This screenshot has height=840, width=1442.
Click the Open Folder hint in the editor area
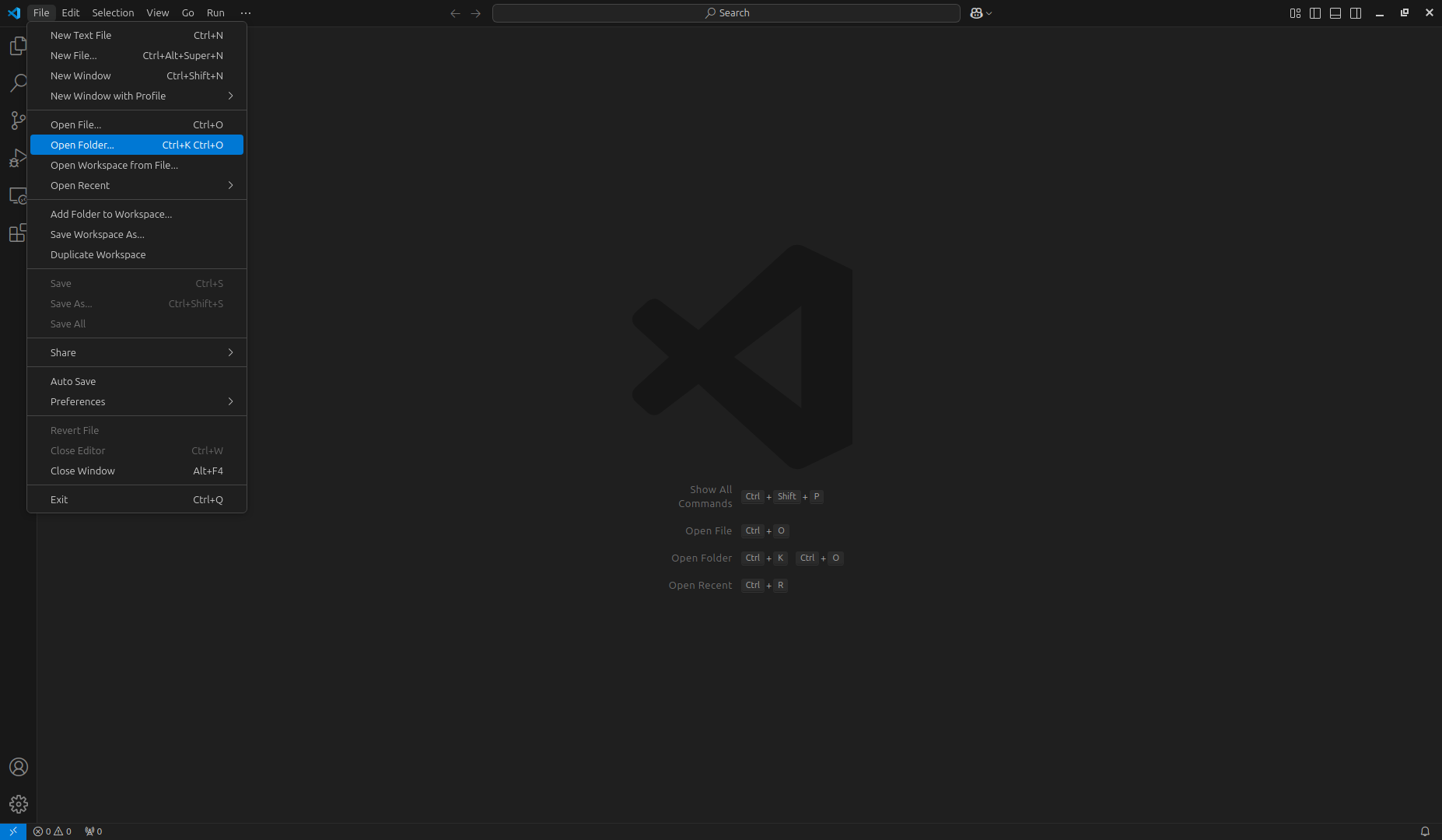click(702, 558)
